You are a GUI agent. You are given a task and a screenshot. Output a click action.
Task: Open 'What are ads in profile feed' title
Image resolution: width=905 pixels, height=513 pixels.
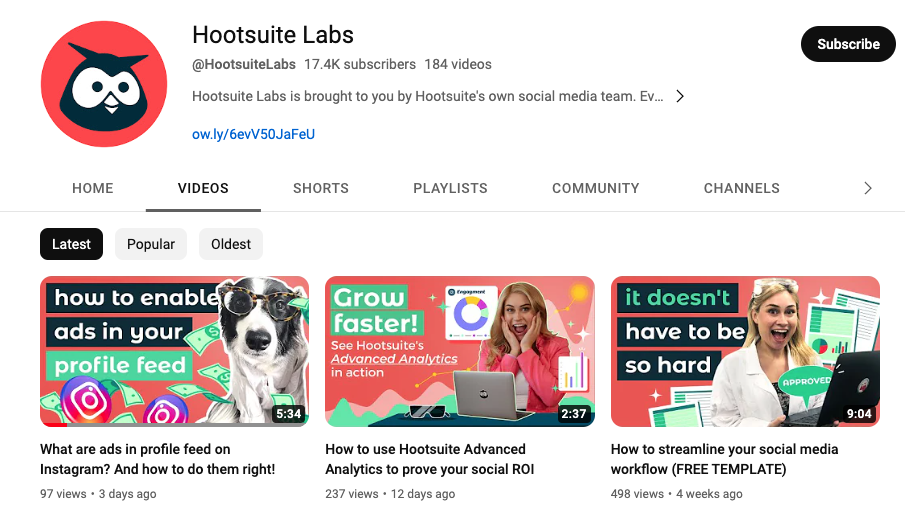(x=157, y=459)
